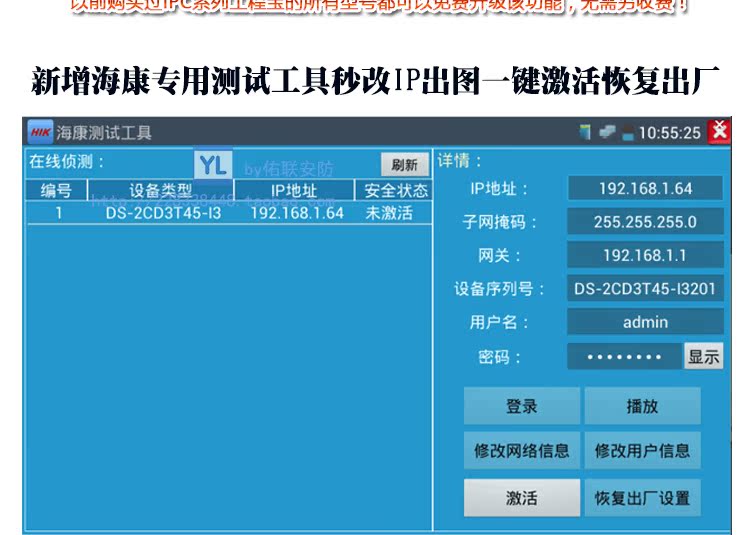Click the 编号 column header

pos(56,191)
